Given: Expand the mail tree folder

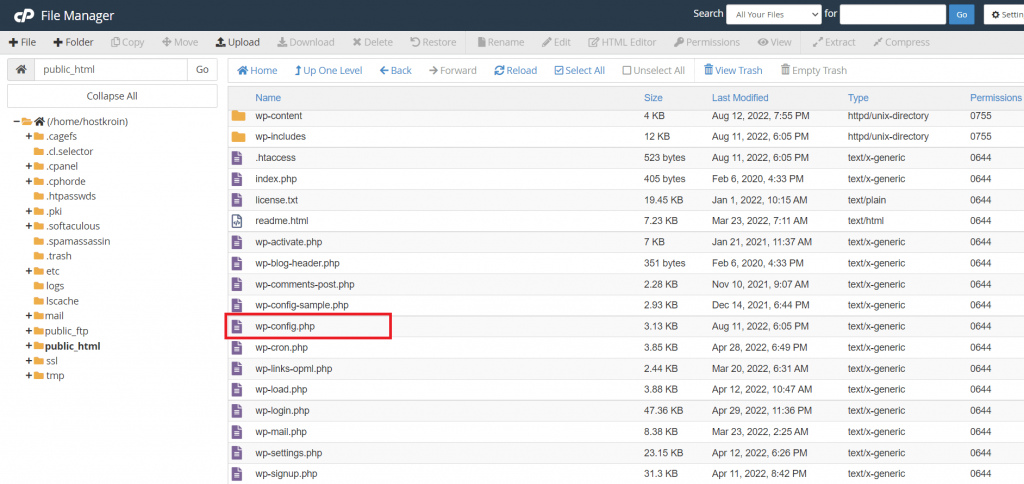Looking at the screenshot, I should tap(29, 316).
